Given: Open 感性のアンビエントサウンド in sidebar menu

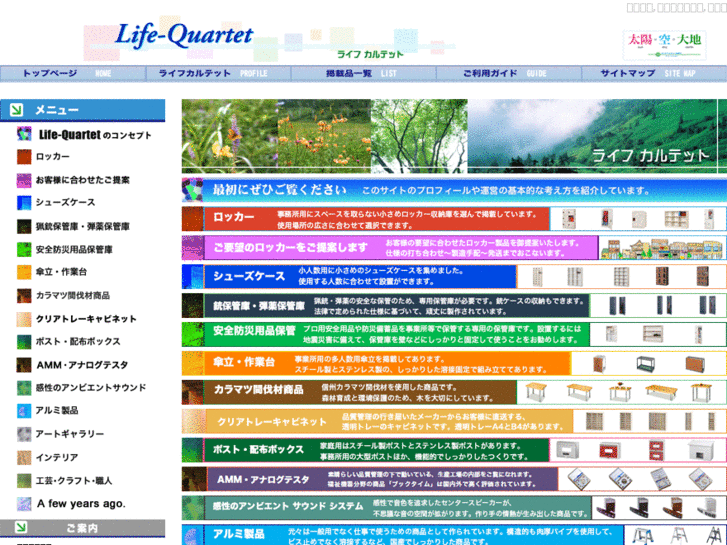Looking at the screenshot, I should point(91,388).
